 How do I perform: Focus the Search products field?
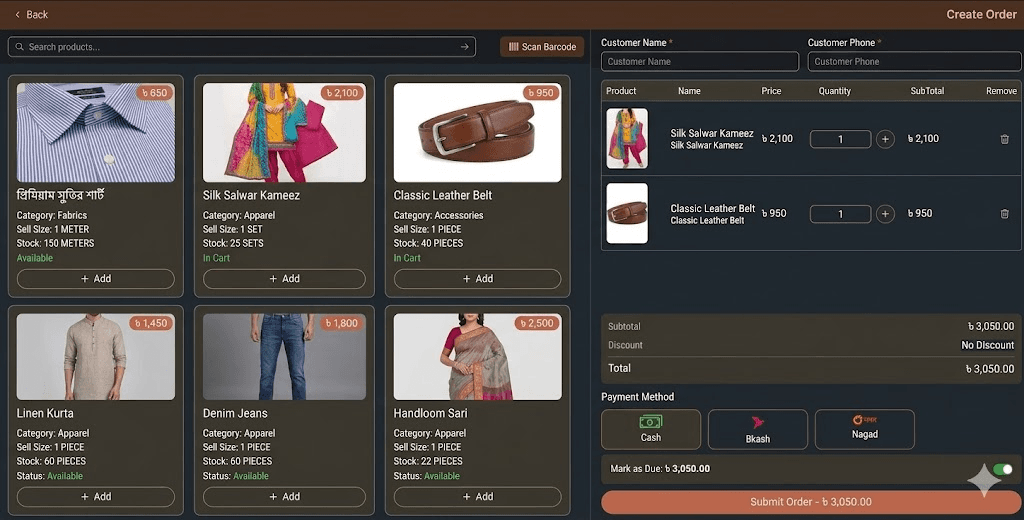242,47
